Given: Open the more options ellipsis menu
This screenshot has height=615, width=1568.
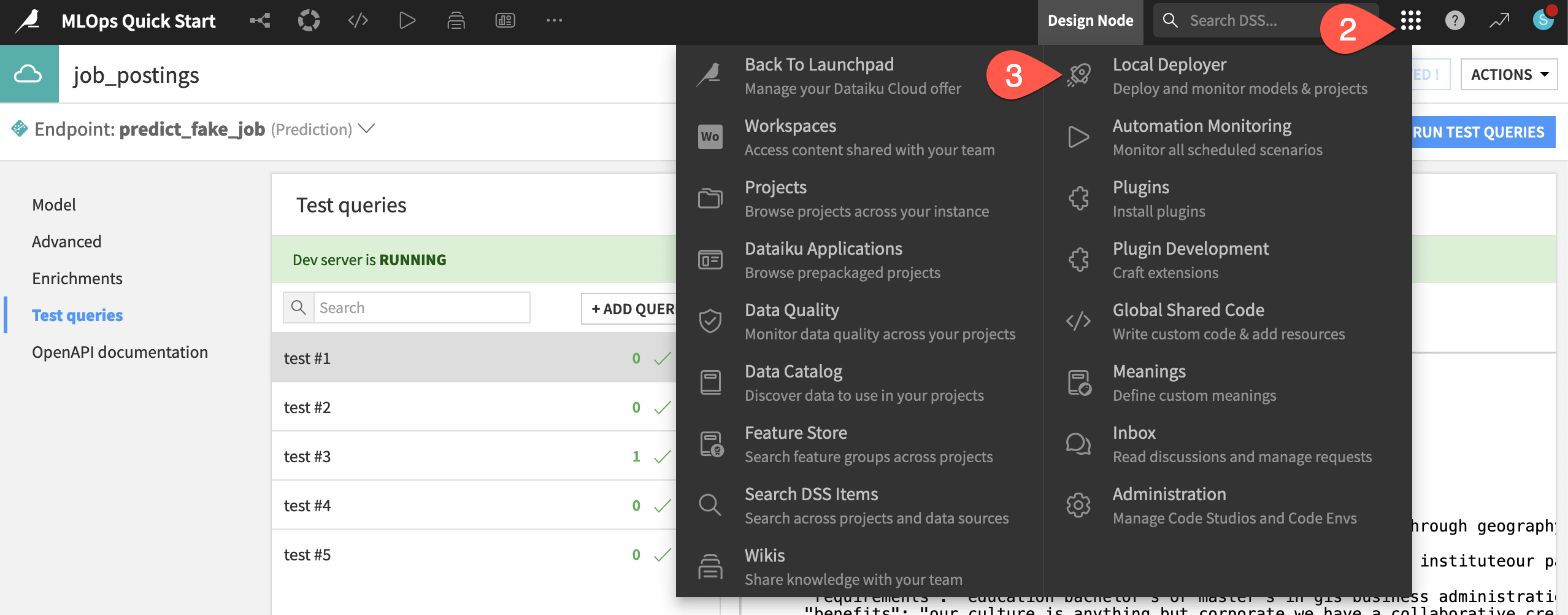Looking at the screenshot, I should click(554, 21).
